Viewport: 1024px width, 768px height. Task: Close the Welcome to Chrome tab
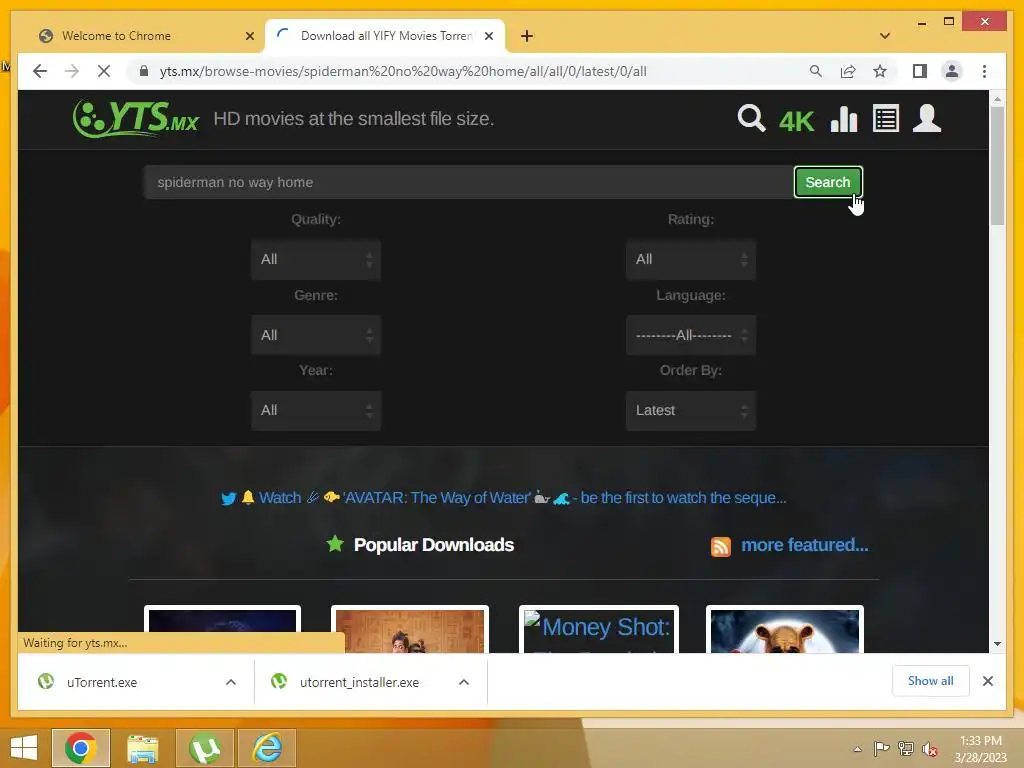249,36
